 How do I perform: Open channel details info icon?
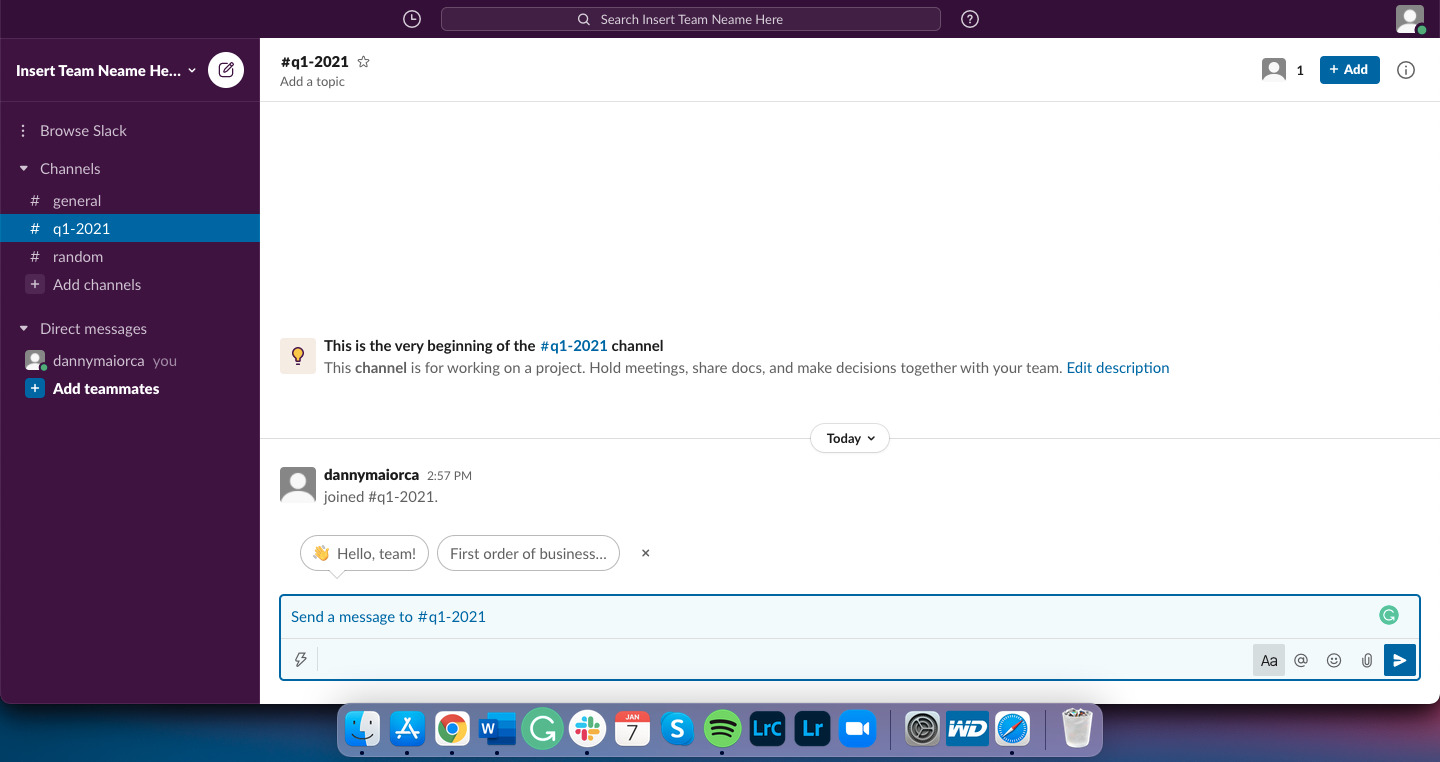pyautogui.click(x=1406, y=70)
